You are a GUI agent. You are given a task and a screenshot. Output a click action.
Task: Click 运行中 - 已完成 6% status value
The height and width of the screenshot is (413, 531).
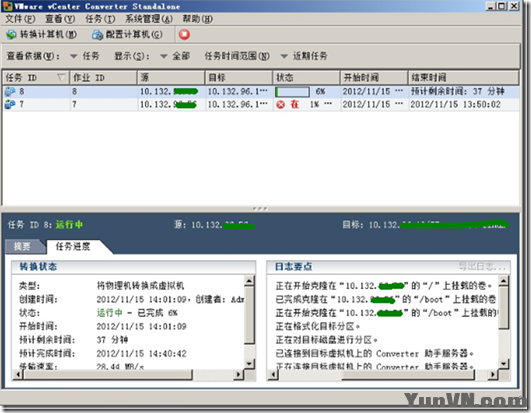[137, 313]
